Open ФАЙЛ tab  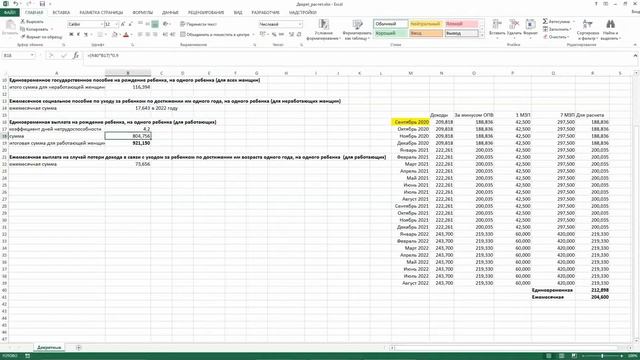click(9, 13)
